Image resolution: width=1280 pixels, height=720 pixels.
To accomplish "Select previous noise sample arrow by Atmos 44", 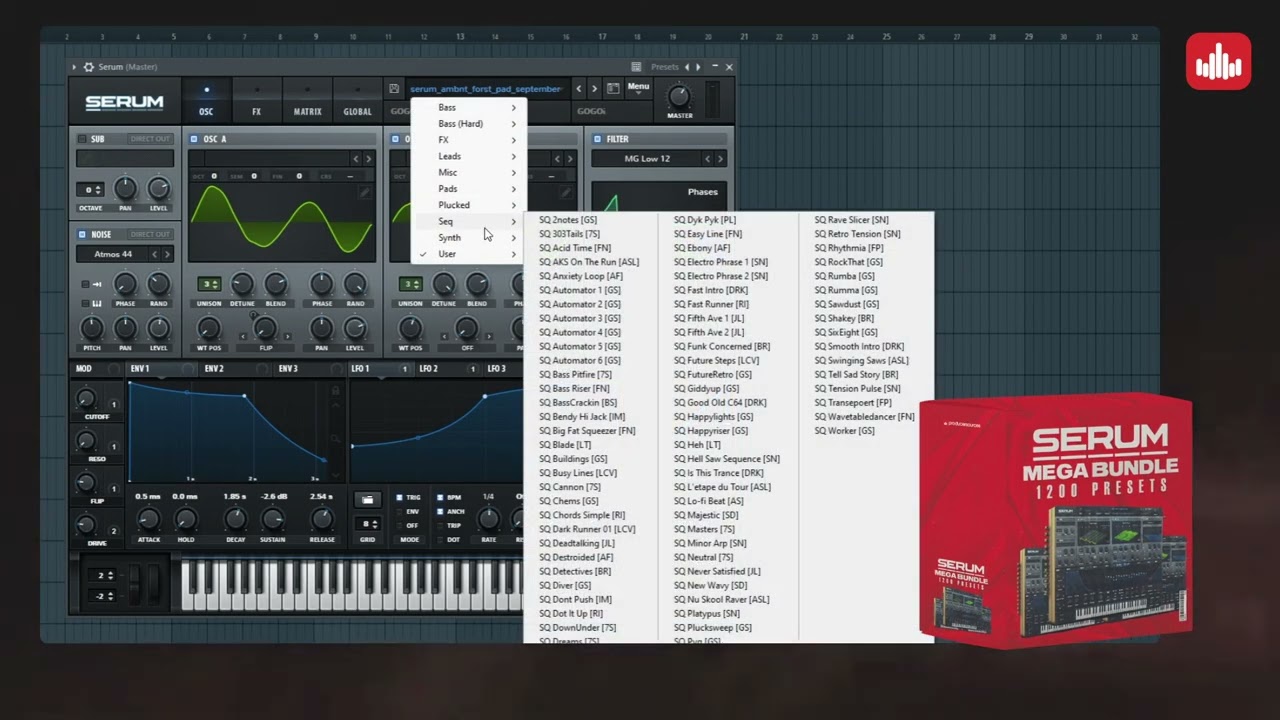I will [x=155, y=254].
